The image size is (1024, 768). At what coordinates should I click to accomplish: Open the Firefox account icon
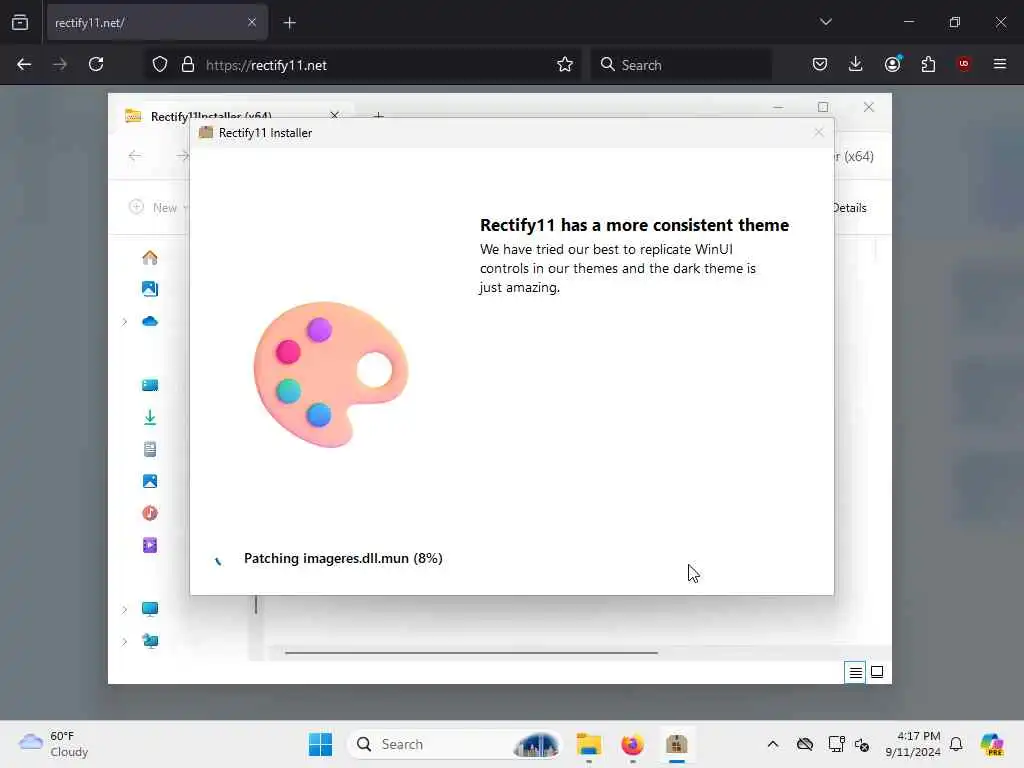[893, 64]
